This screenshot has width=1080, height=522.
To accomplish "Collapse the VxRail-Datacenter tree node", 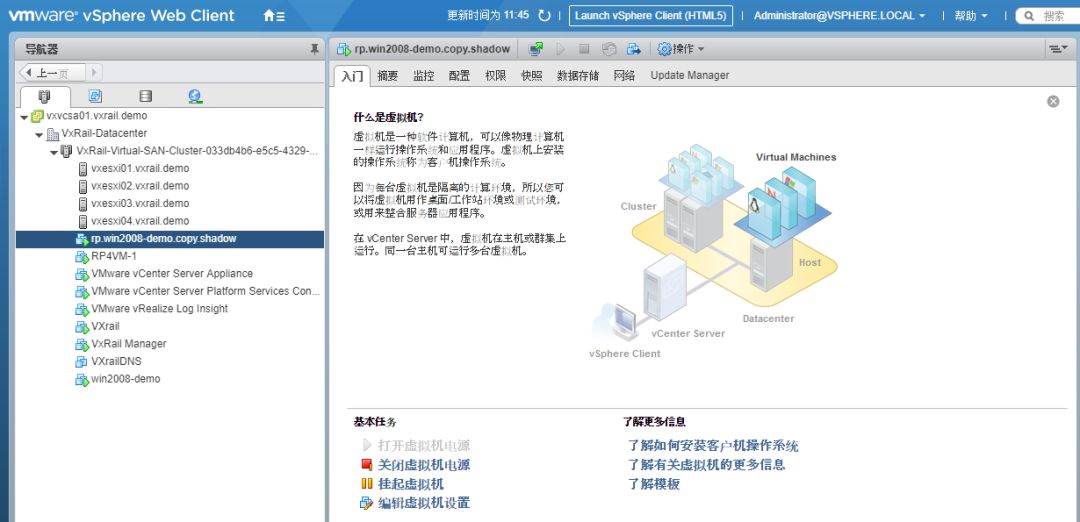I will tap(39, 135).
